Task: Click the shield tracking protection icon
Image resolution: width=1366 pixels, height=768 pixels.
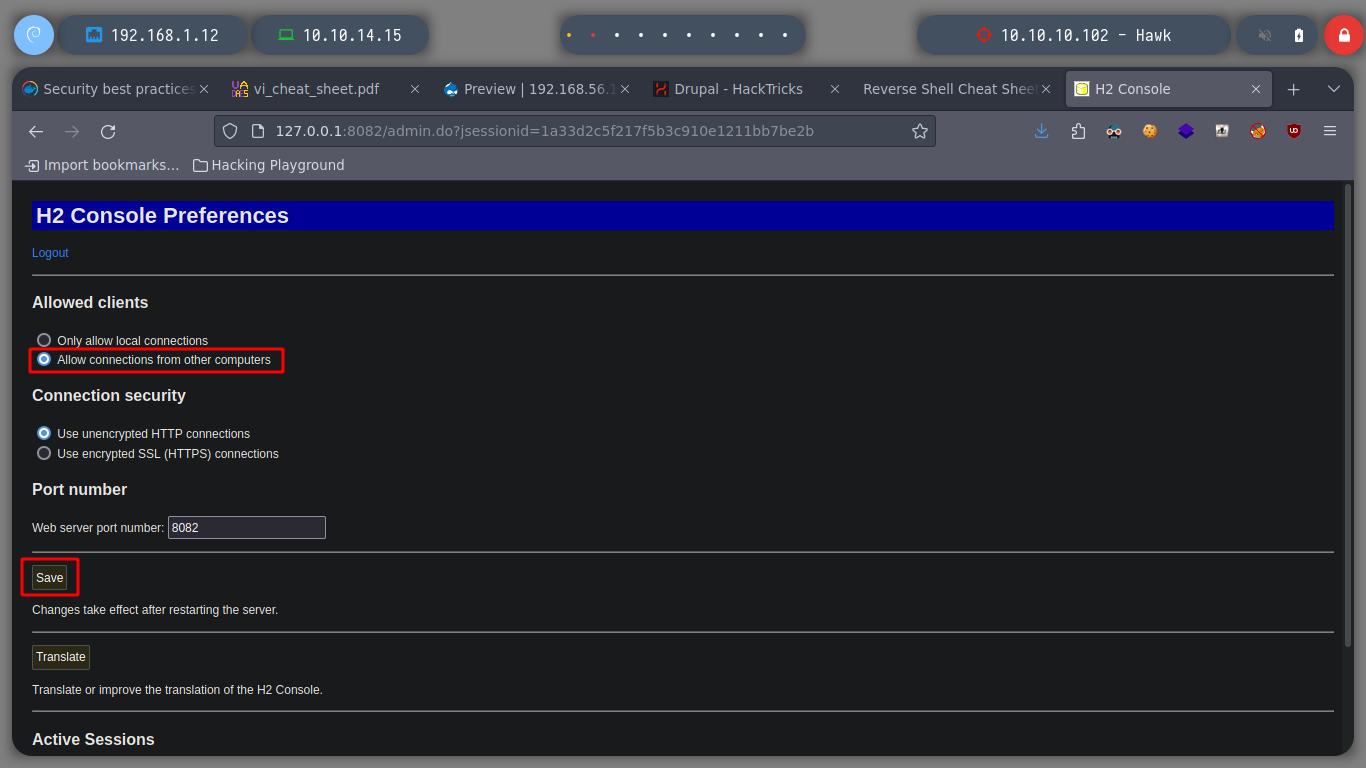Action: click(x=230, y=131)
